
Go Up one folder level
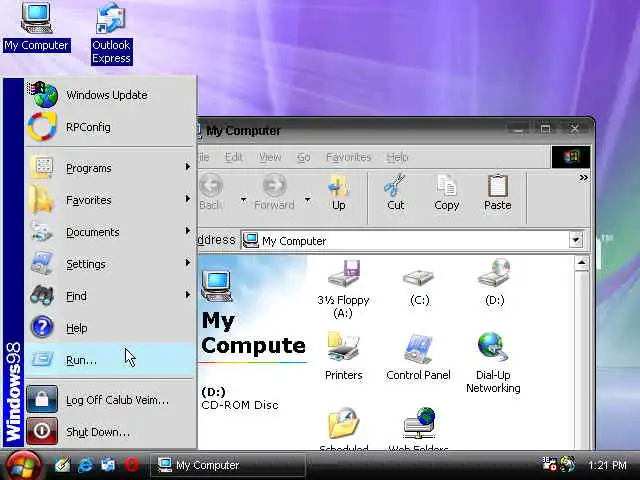click(338, 192)
